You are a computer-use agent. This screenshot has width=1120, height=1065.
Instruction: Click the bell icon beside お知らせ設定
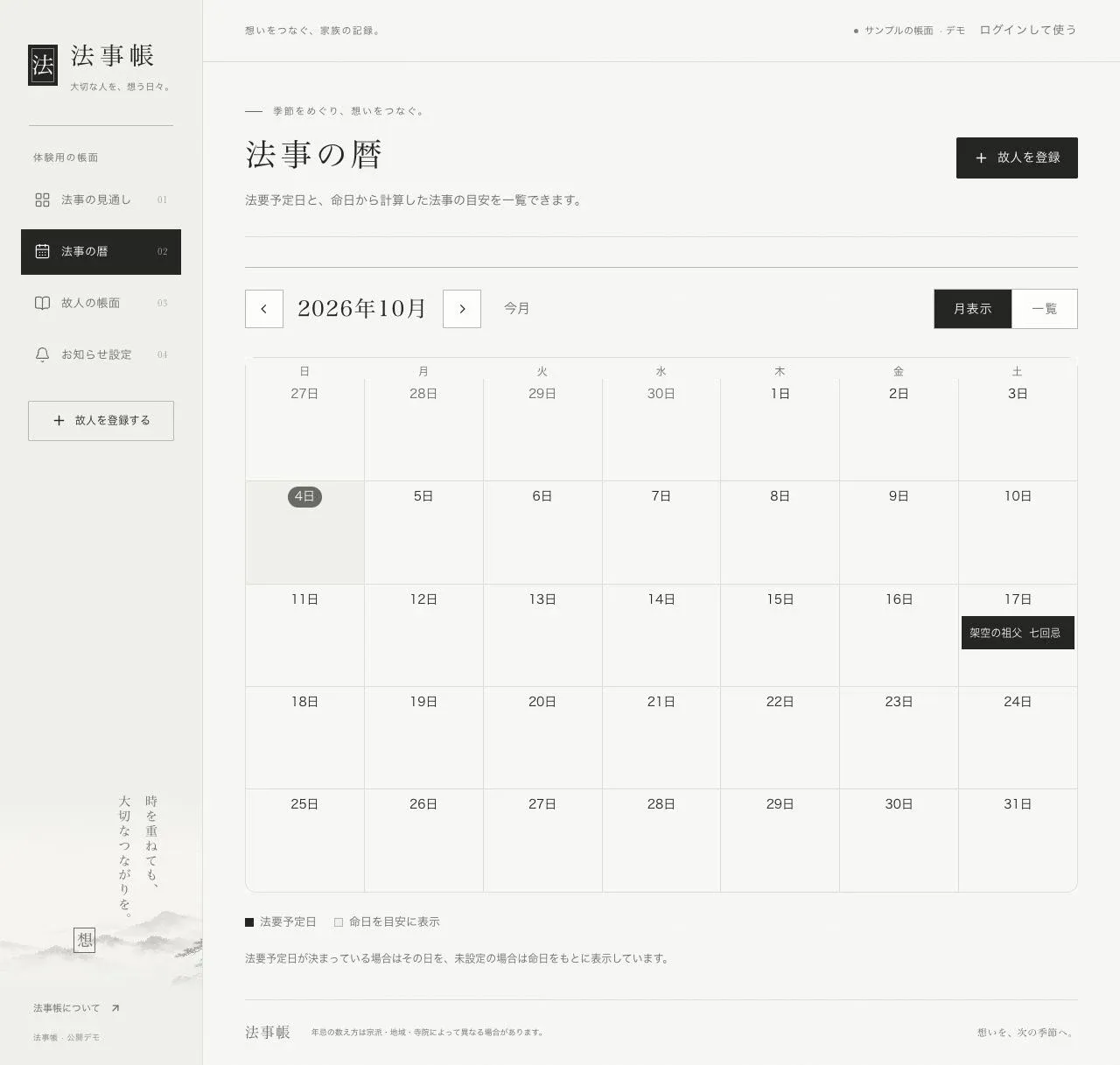(42, 355)
